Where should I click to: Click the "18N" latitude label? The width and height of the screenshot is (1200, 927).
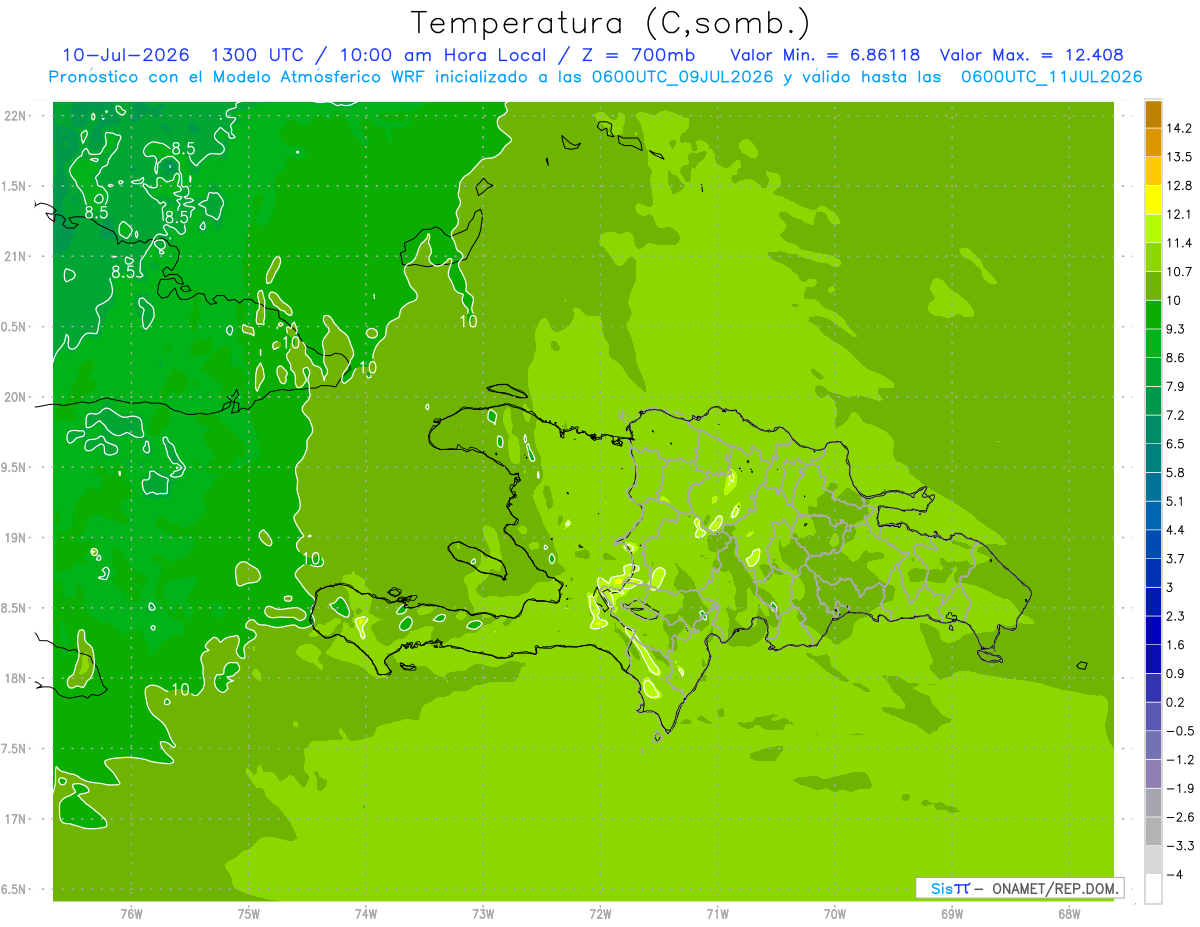click(x=16, y=679)
